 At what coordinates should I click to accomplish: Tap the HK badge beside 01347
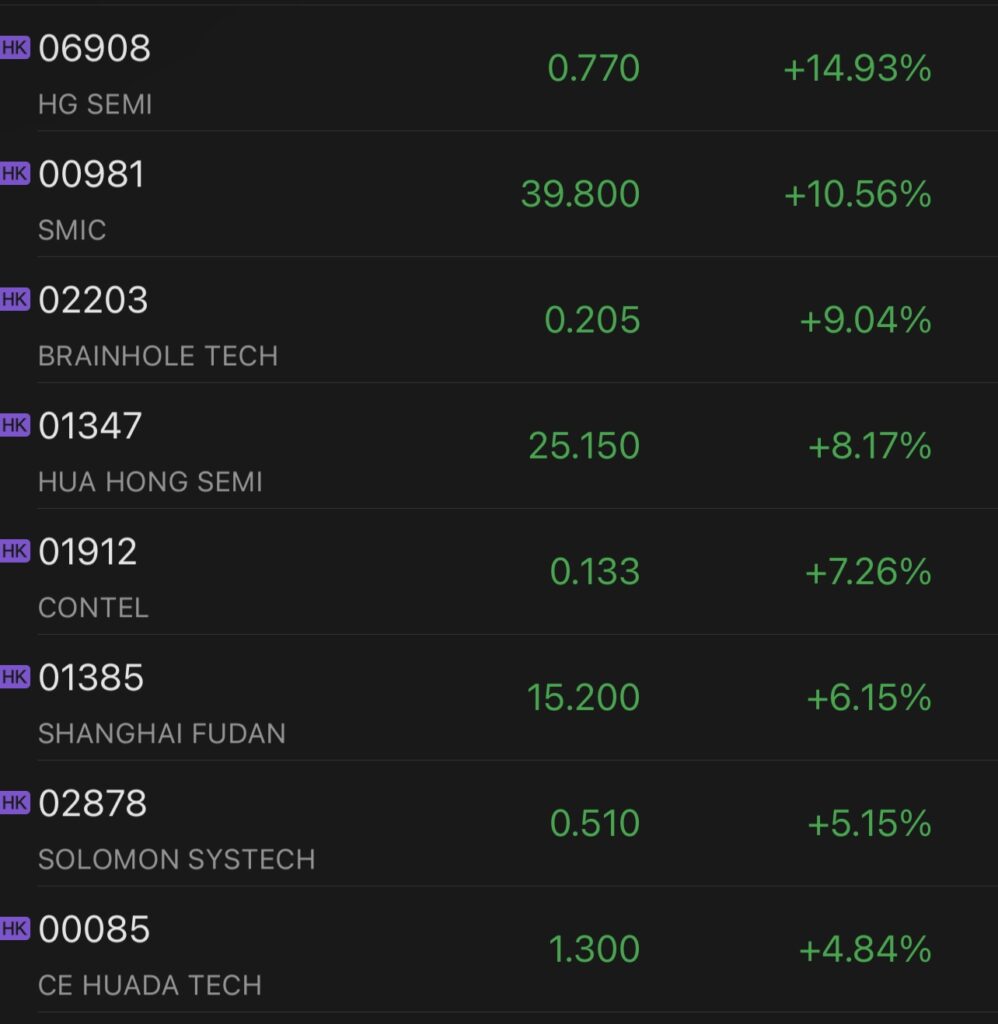coord(15,425)
